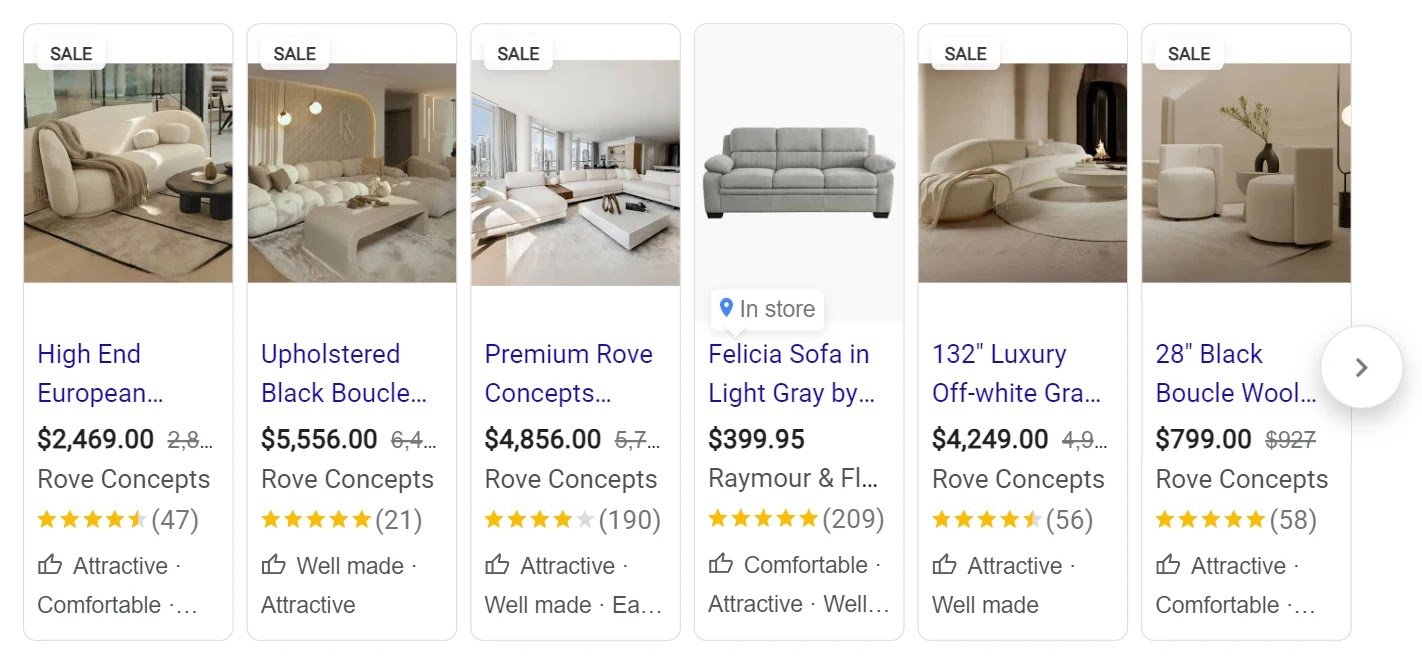This screenshot has height=660, width=1422.
Task: Open the Felicia Sofa in Light Gray product link
Action: point(788,373)
